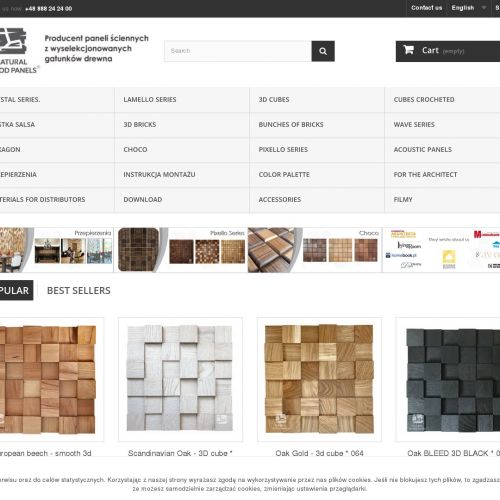
Task: View the Scandinavian Oak 3D cube thumbnail
Action: pos(180,379)
